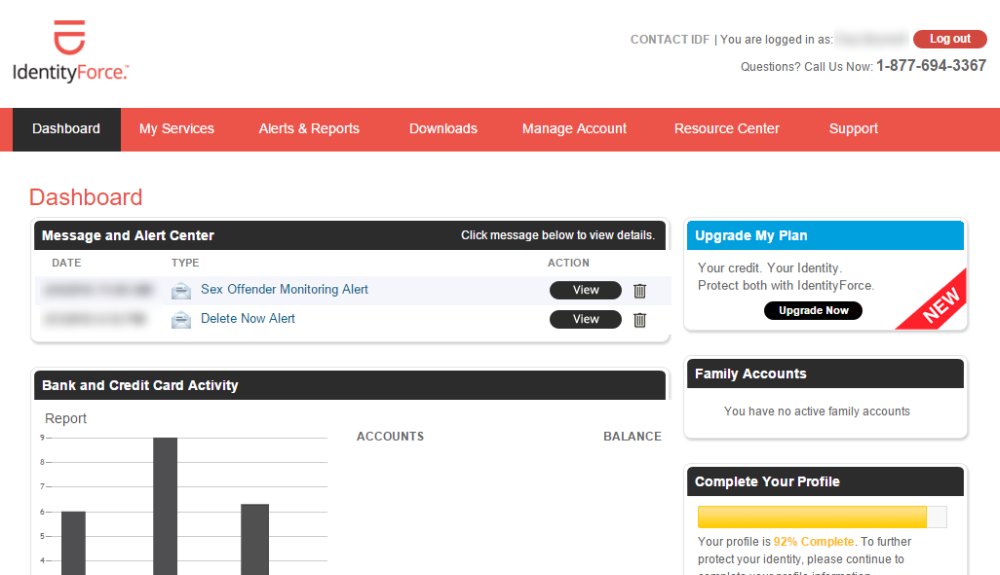The height and width of the screenshot is (575, 1000).
Task: Select Manage Account in navigation
Action: coord(575,129)
